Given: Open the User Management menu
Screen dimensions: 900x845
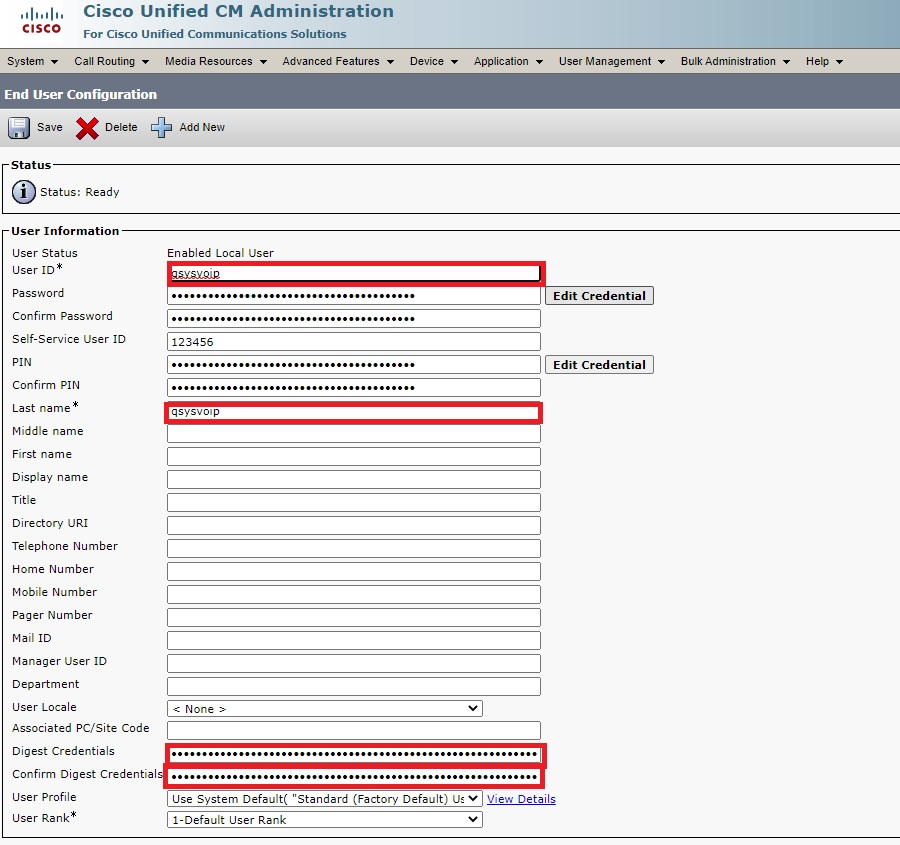Looking at the screenshot, I should tap(612, 61).
